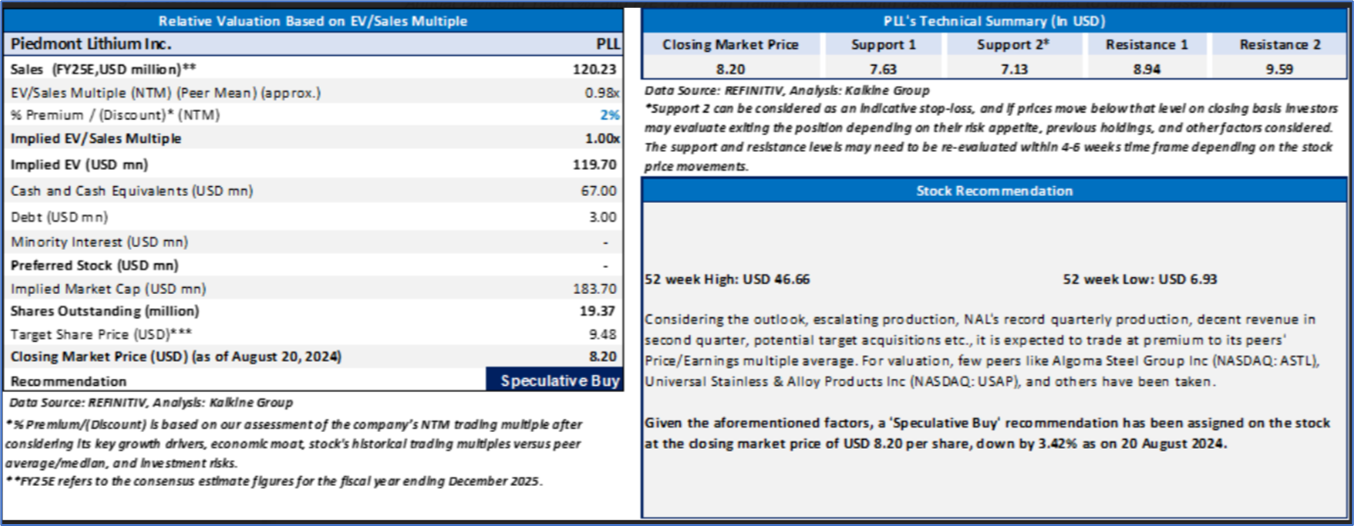Click the Sales FY25E value 120.23

[x=599, y=69]
